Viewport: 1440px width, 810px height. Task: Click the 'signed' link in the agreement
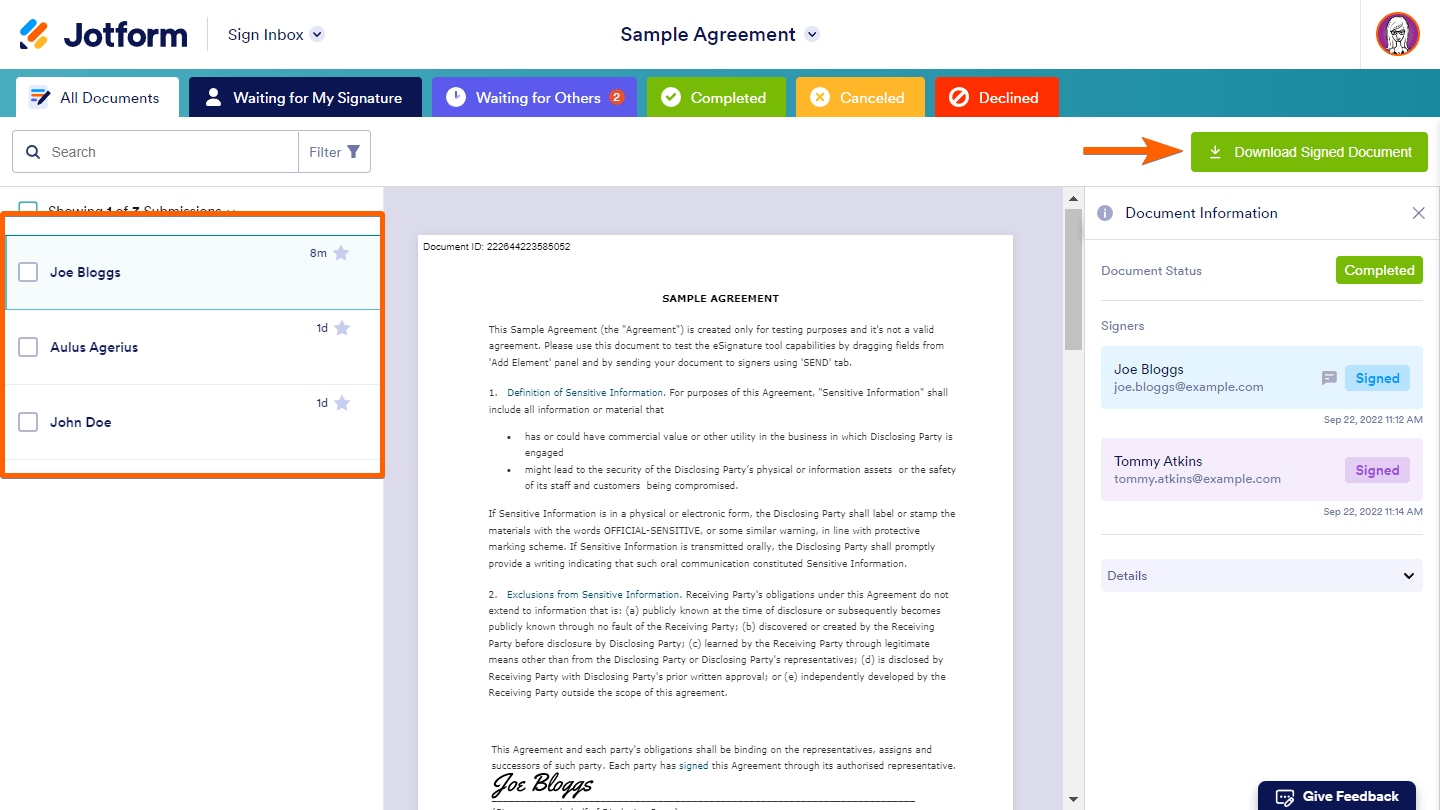point(693,766)
